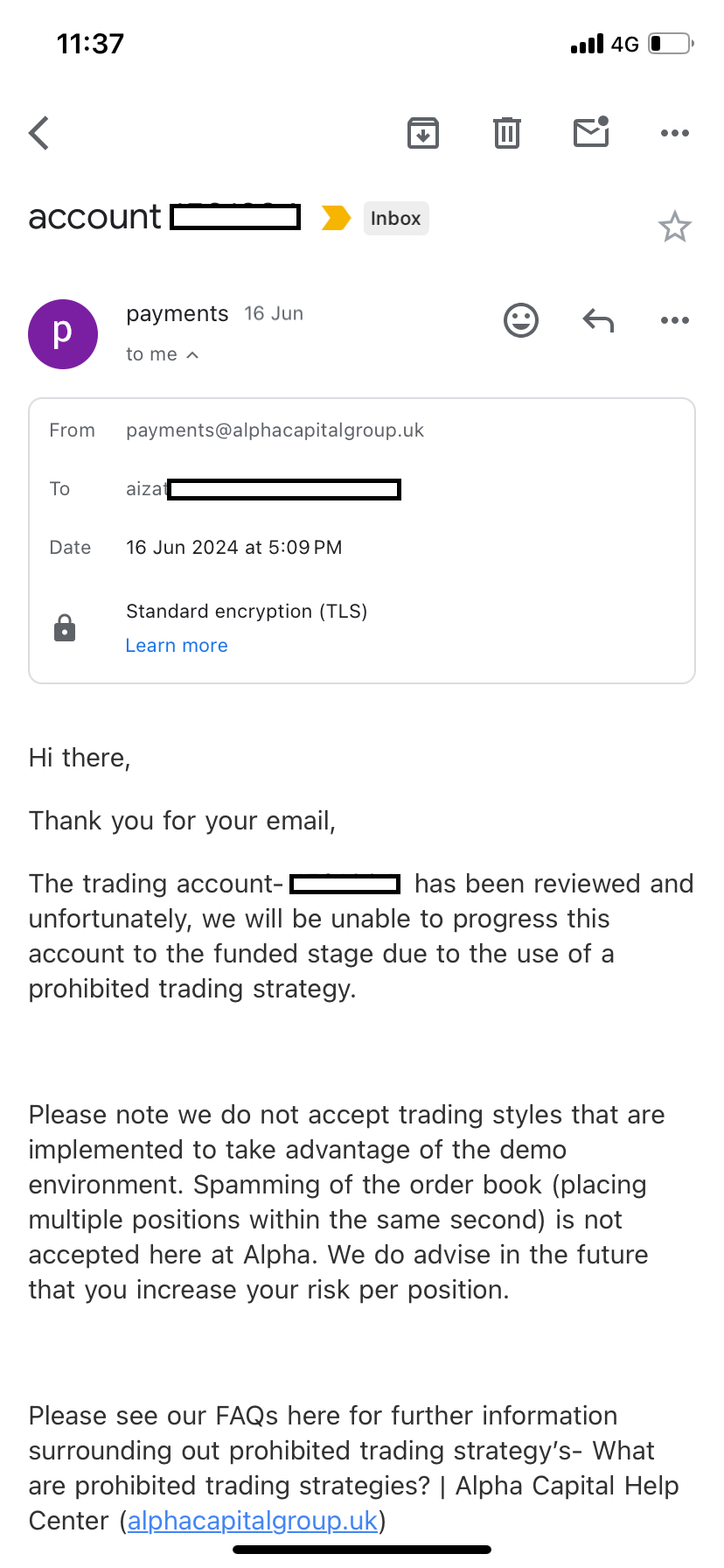The image size is (724, 1568).
Task: Tap the home indicator bar
Action: tap(362, 1550)
